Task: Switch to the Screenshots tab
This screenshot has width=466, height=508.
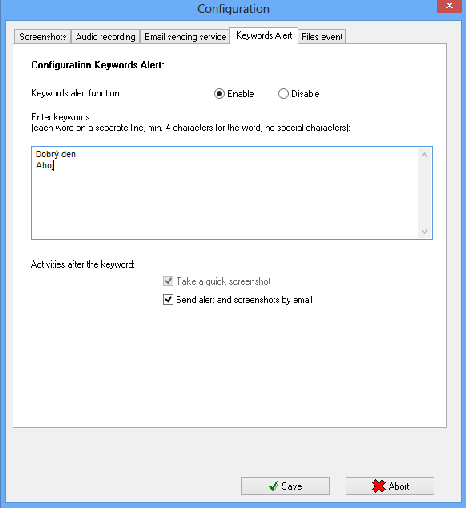Action: click(x=42, y=36)
